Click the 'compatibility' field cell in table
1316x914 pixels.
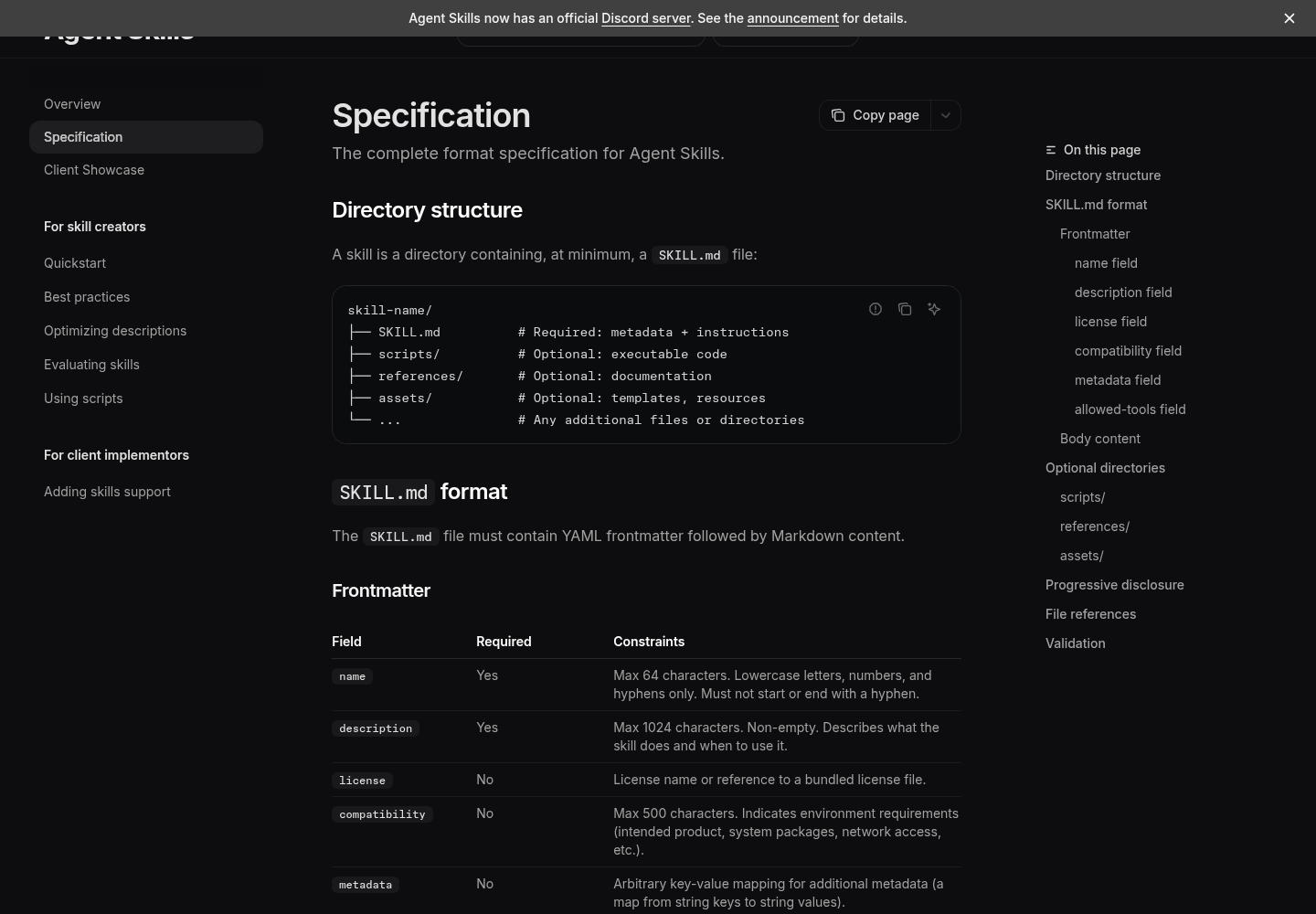click(x=382, y=814)
